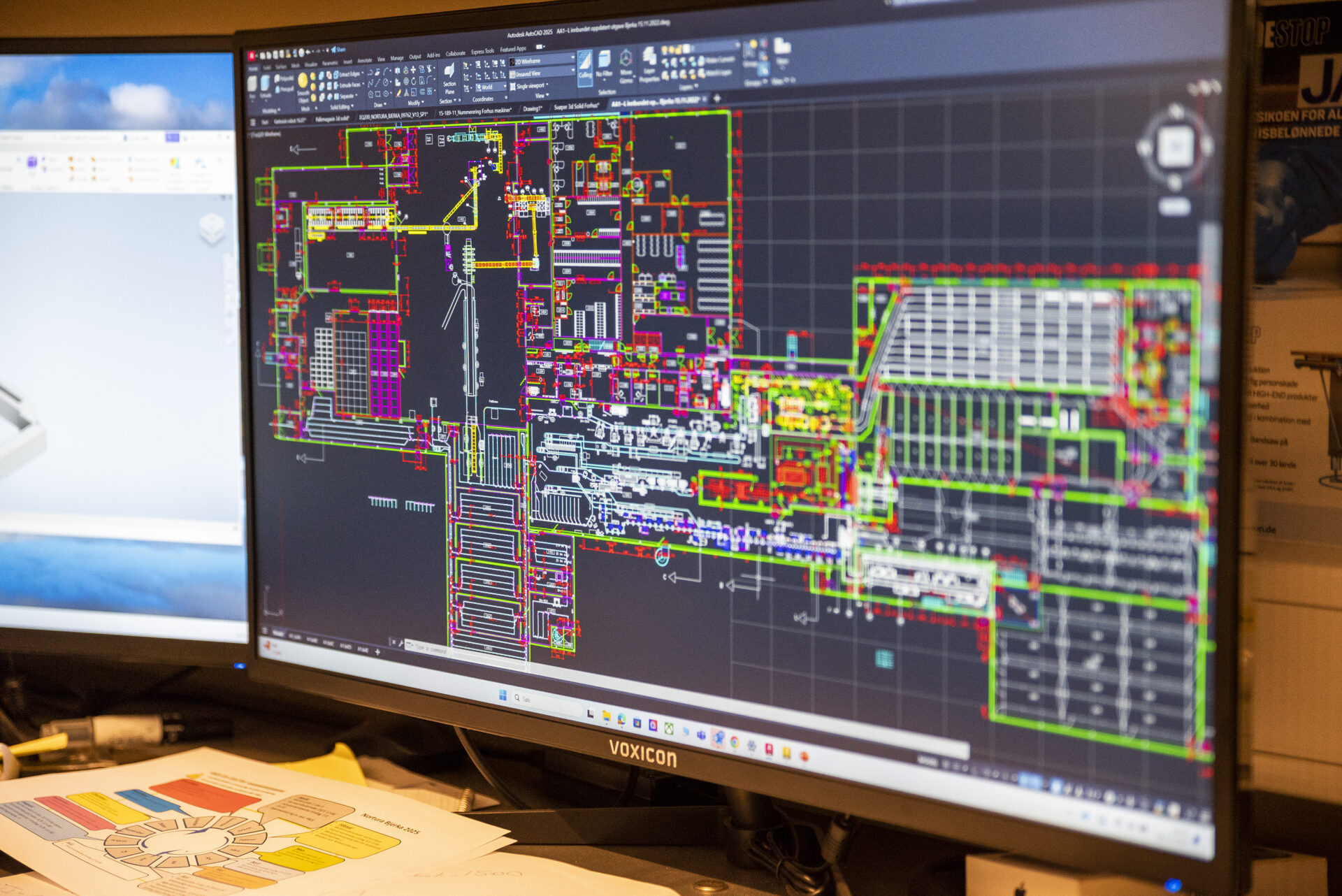The width and height of the screenshot is (1342, 896).
Task: Click the Layers panel label dropdown
Action: (x=688, y=87)
